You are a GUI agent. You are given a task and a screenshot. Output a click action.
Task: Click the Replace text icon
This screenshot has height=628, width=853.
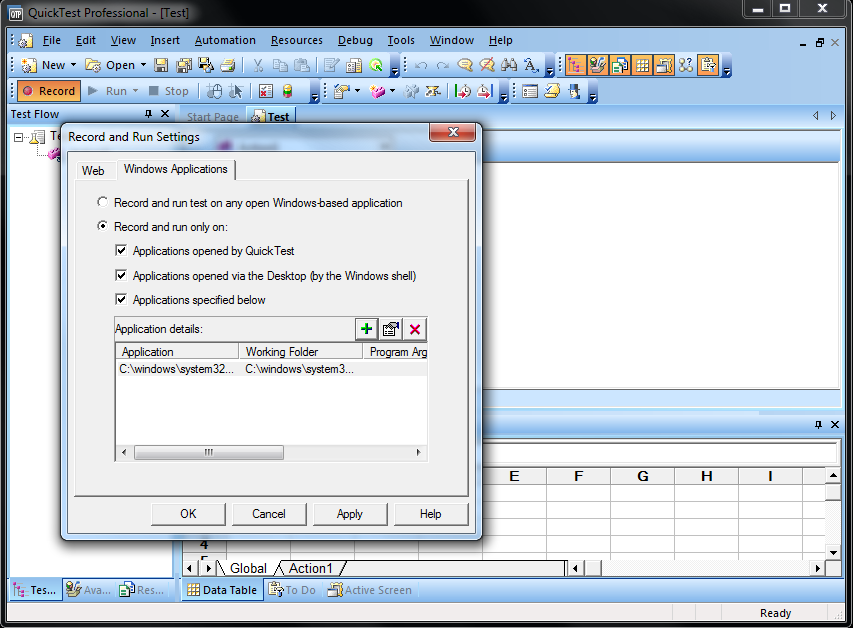pos(531,65)
